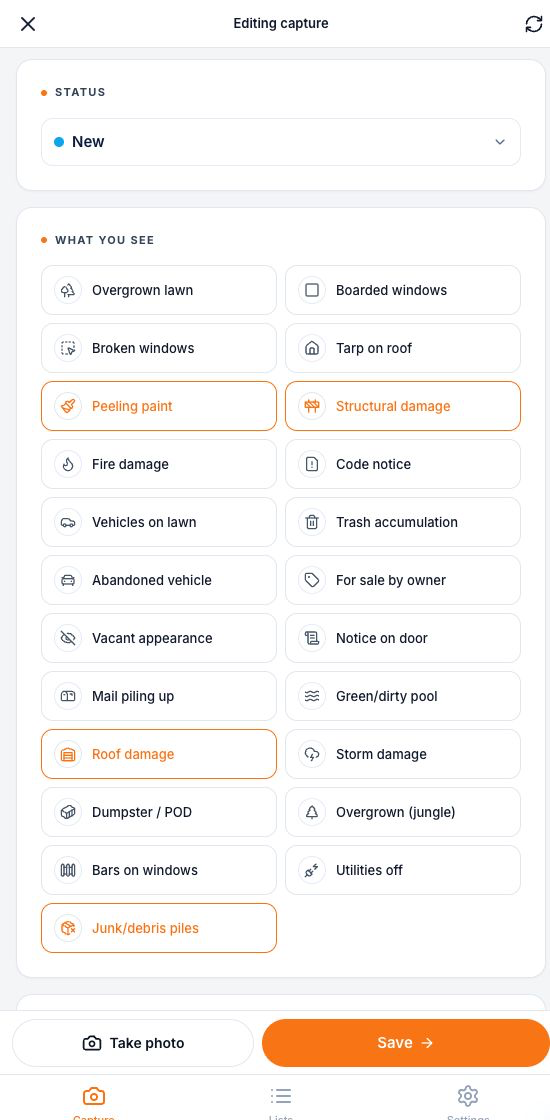Screen dimensions: 550x1120
Task: Close the Editing capture screen
Action: tap(28, 24)
